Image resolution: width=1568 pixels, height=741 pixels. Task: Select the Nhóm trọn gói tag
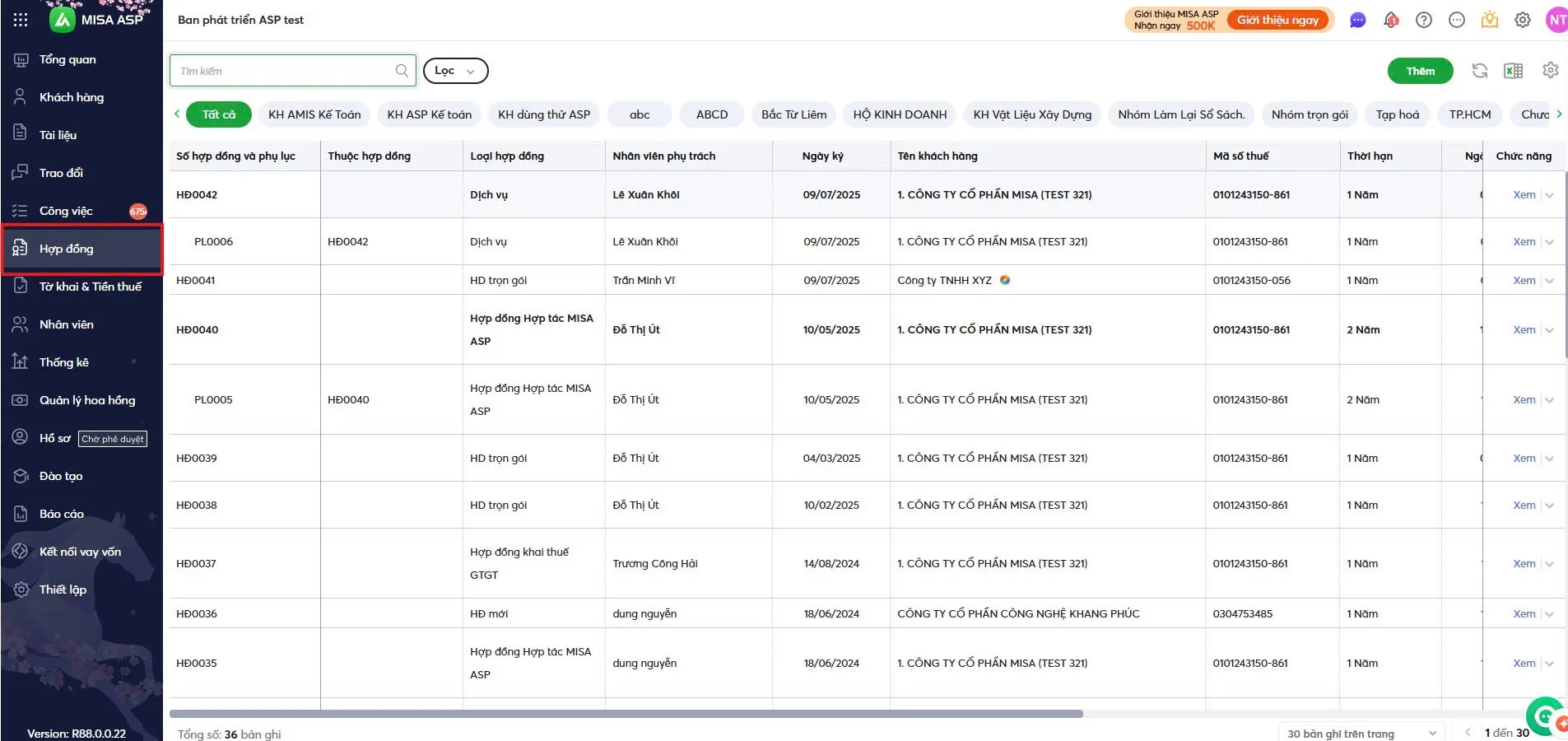pyautogui.click(x=1310, y=114)
